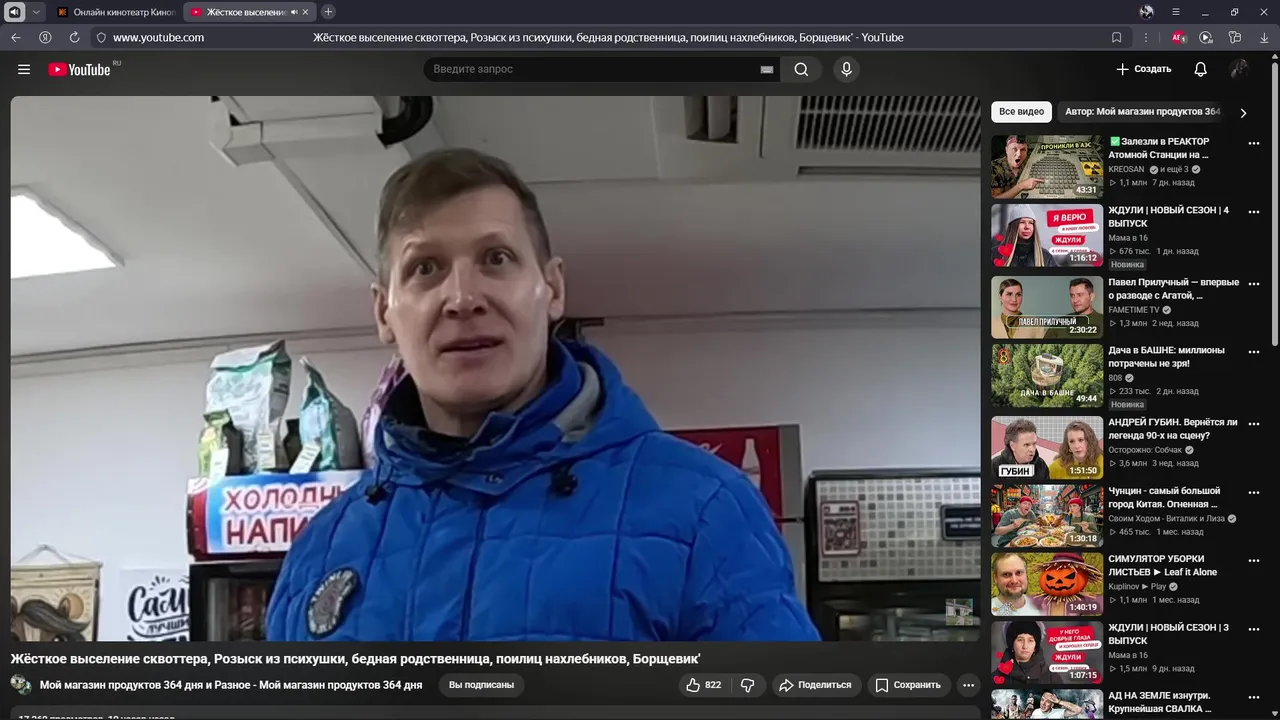The width and height of the screenshot is (1280, 720).
Task: Click the Вы подписаны subscription button
Action: click(481, 685)
